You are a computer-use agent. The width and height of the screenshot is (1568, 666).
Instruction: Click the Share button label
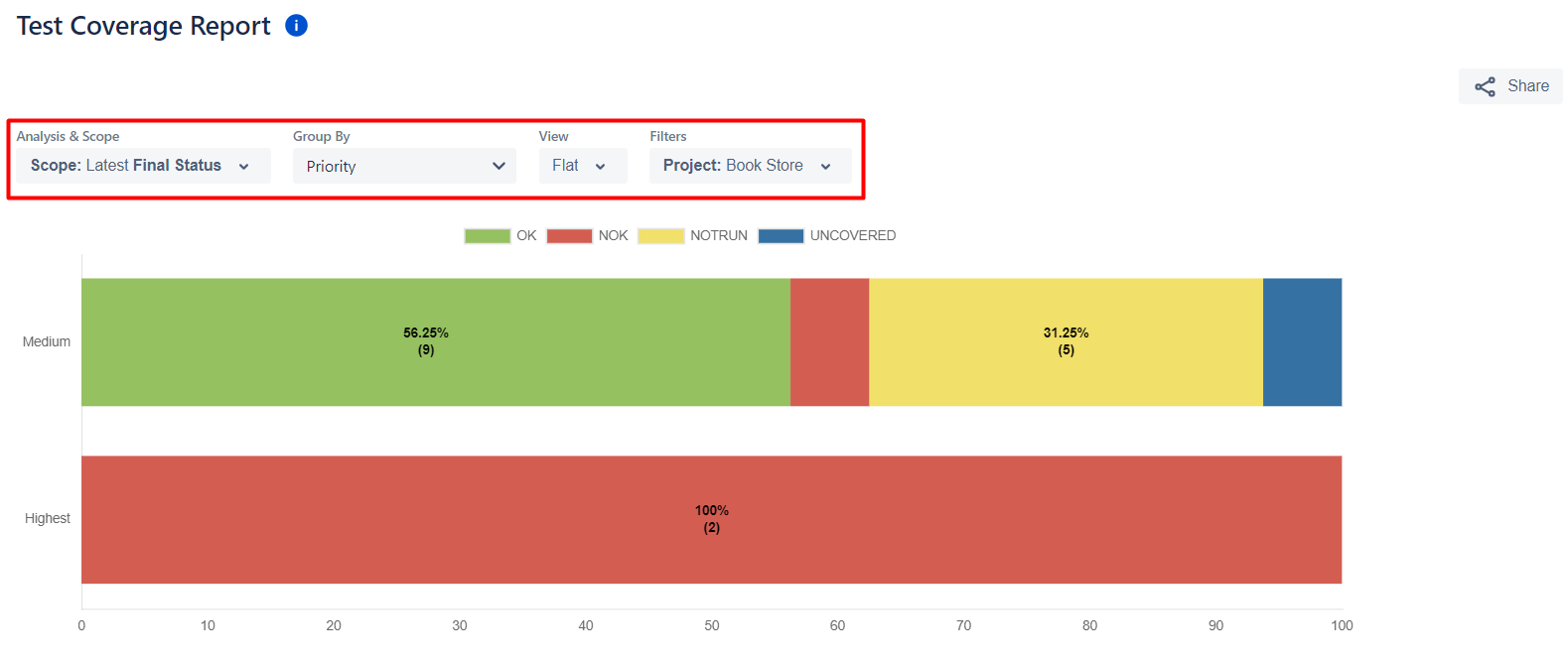pyautogui.click(x=1528, y=86)
